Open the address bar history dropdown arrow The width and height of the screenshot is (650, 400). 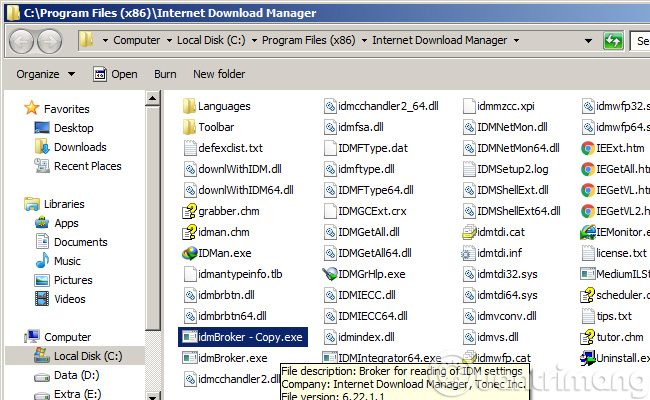tap(588, 41)
